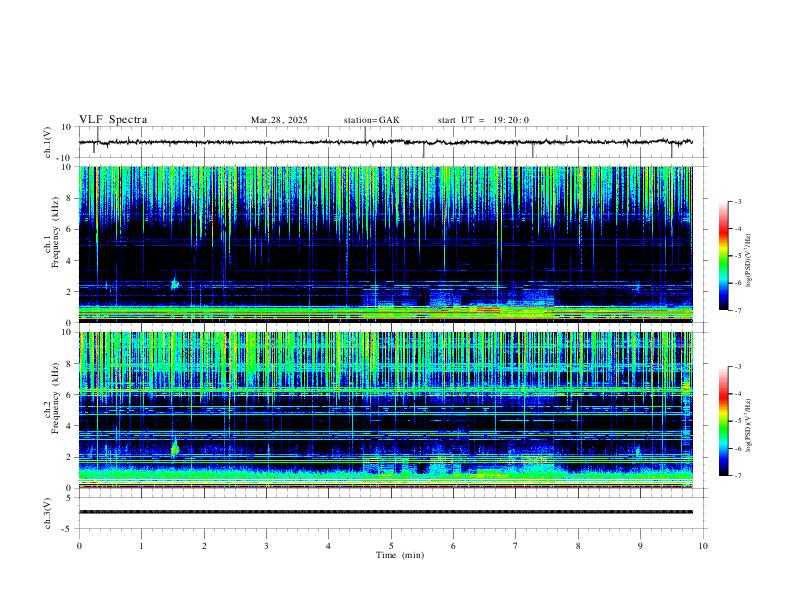792x612 pixels.
Task: Click the "0" tick on the time axis
Action: tap(79, 546)
